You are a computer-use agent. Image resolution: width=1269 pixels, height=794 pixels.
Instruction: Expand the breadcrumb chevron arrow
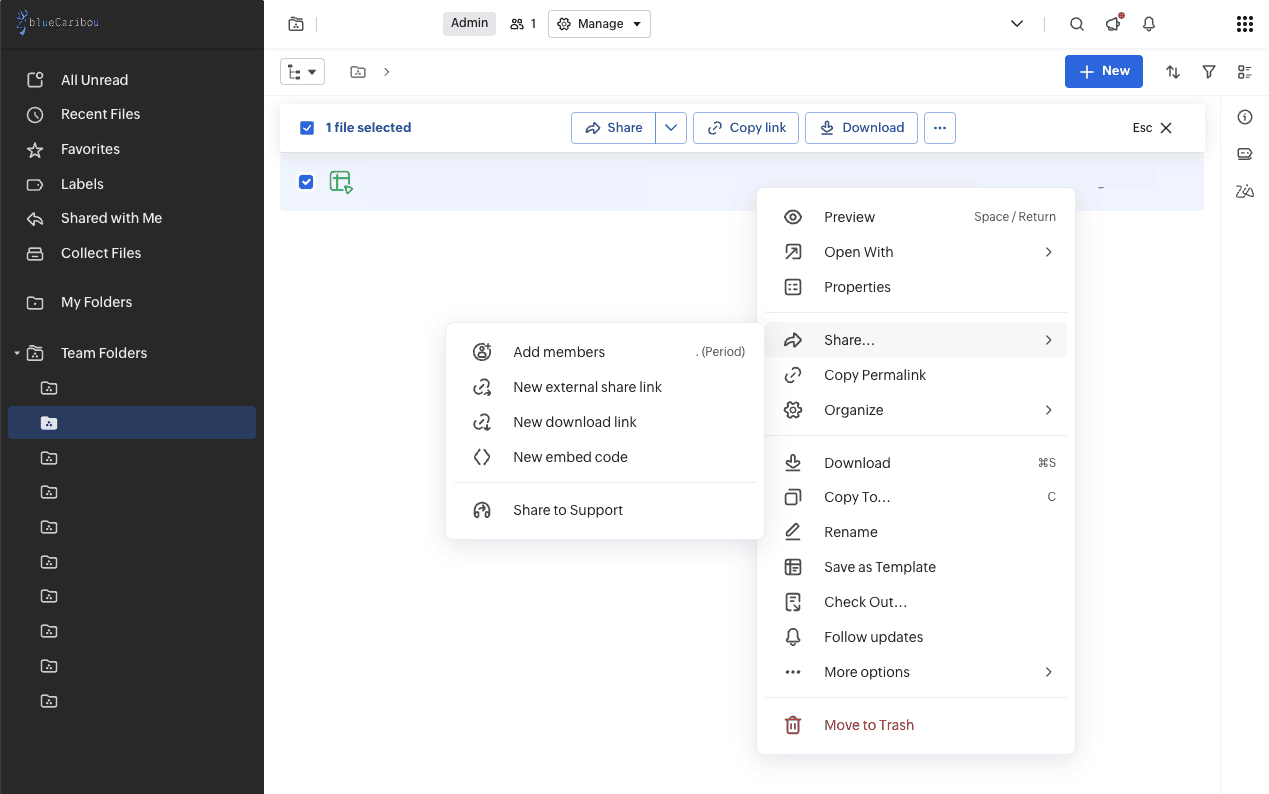tap(387, 72)
